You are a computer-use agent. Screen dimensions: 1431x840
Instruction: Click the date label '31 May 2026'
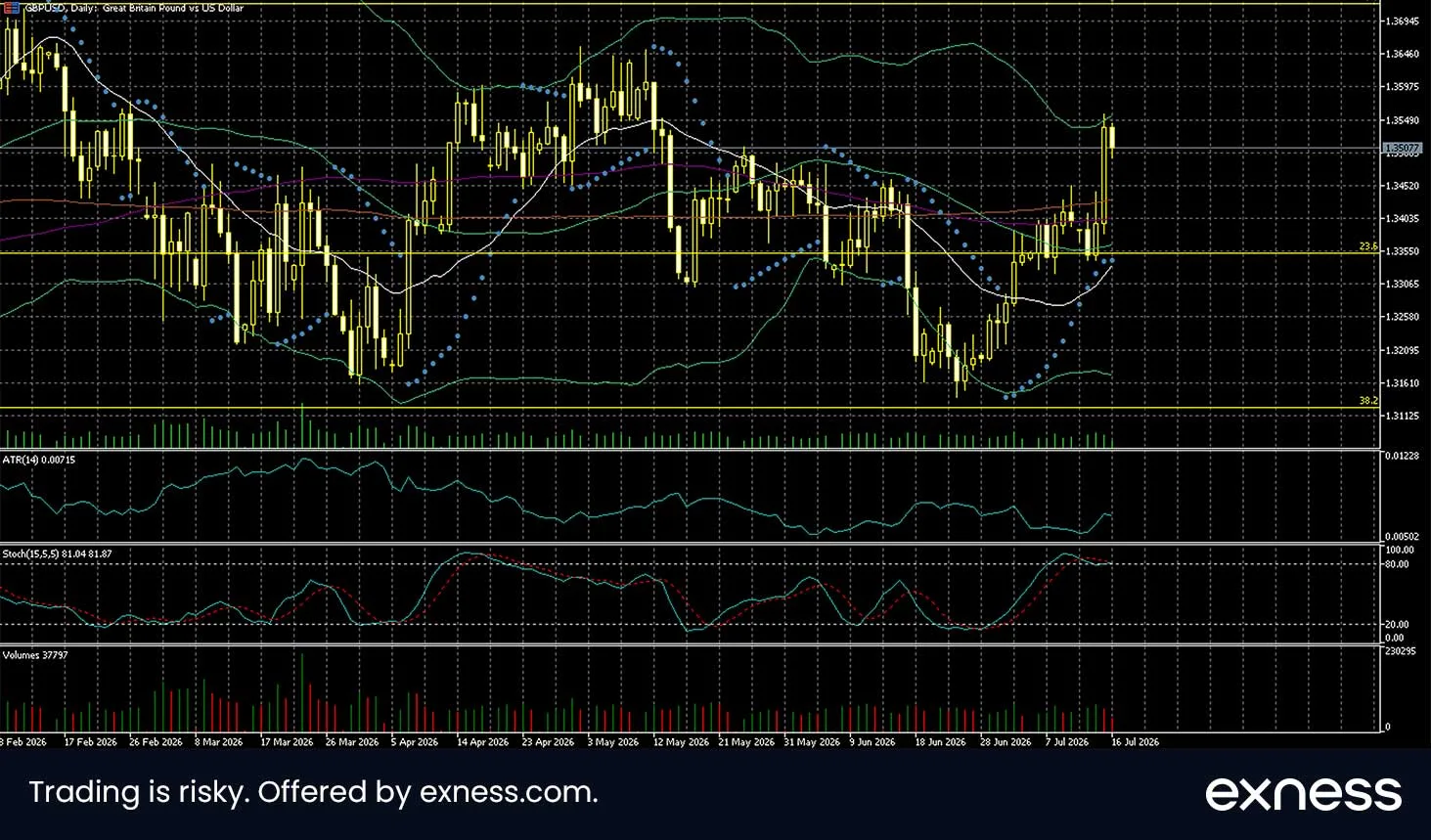coord(812,742)
